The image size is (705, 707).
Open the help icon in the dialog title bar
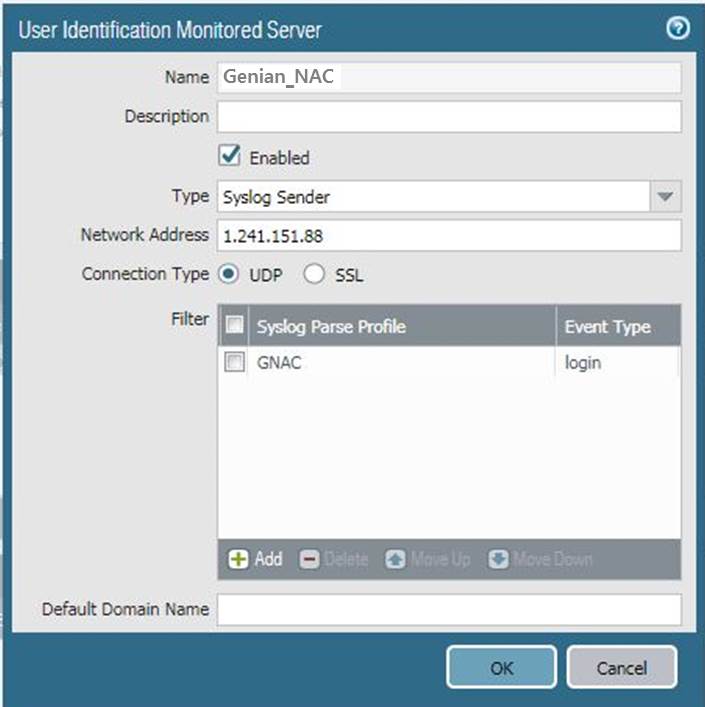[677, 29]
